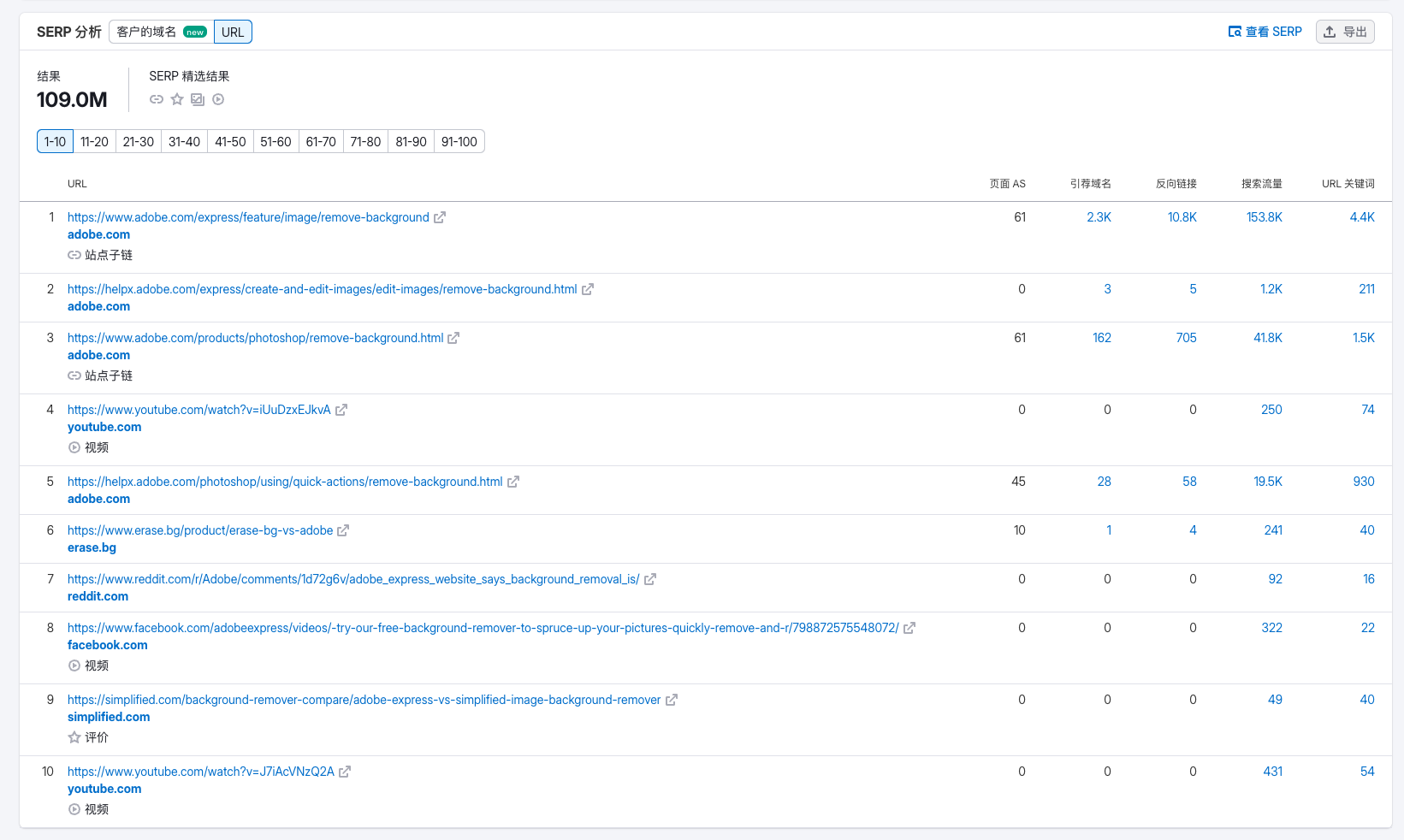Open external link icon for reddit URL

(x=650, y=579)
